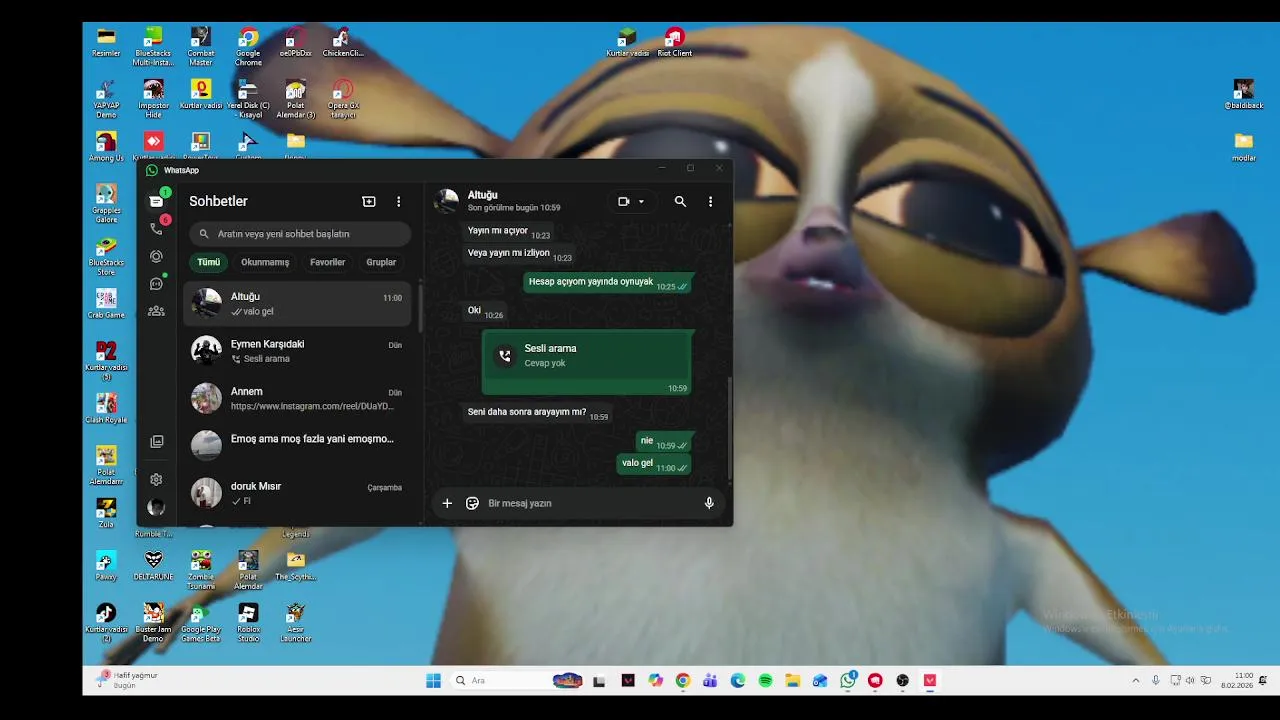Select the Okunmamış filter chip
The width and height of the screenshot is (1280, 720).
point(265,262)
